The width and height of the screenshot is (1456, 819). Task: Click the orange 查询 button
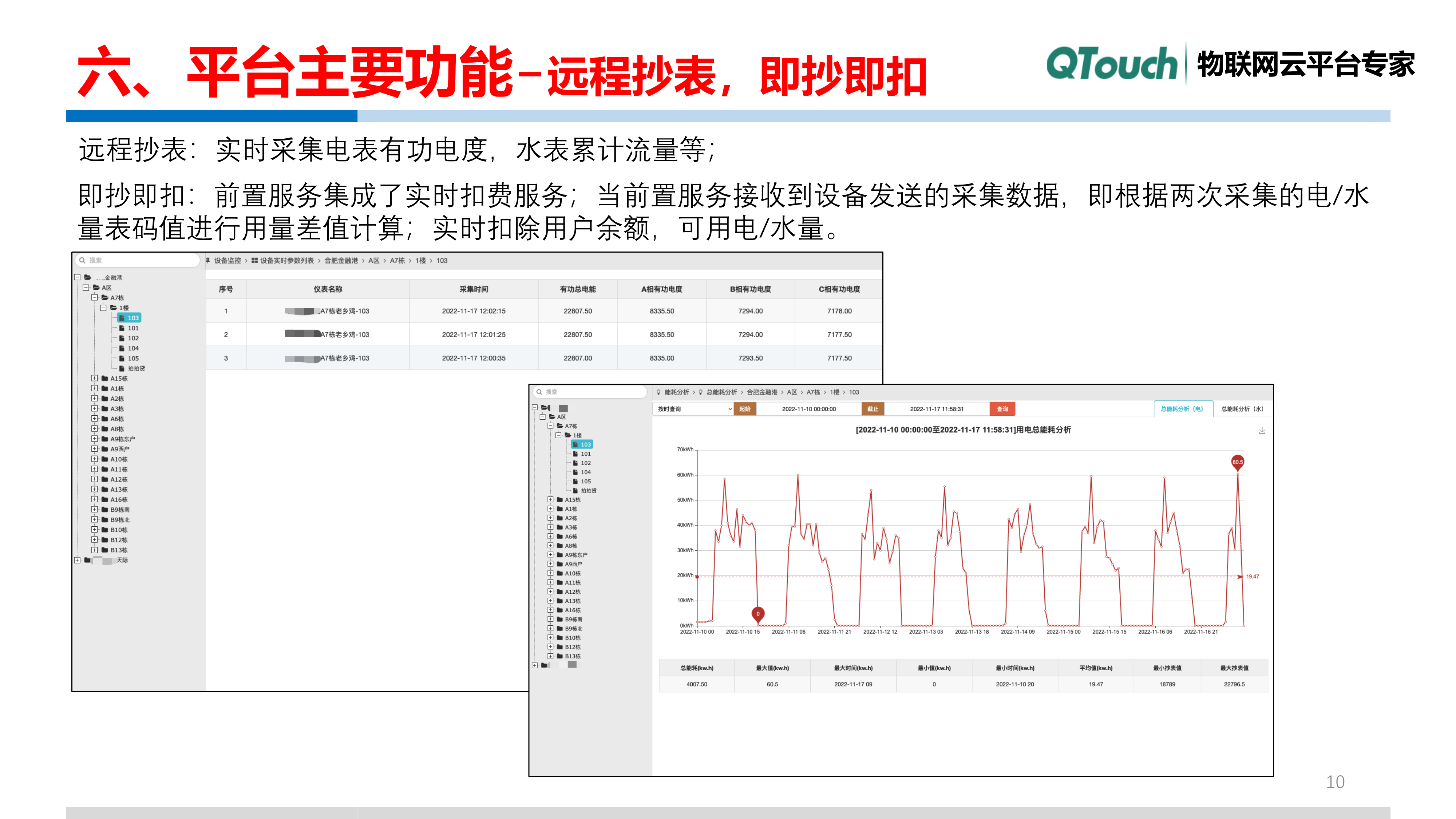click(x=1002, y=409)
